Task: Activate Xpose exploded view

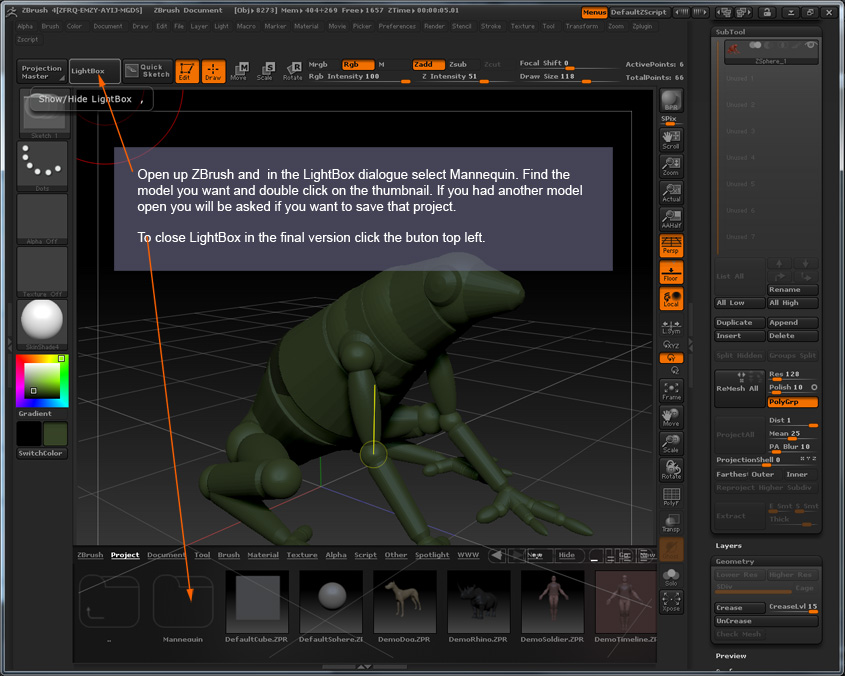Action: point(671,602)
